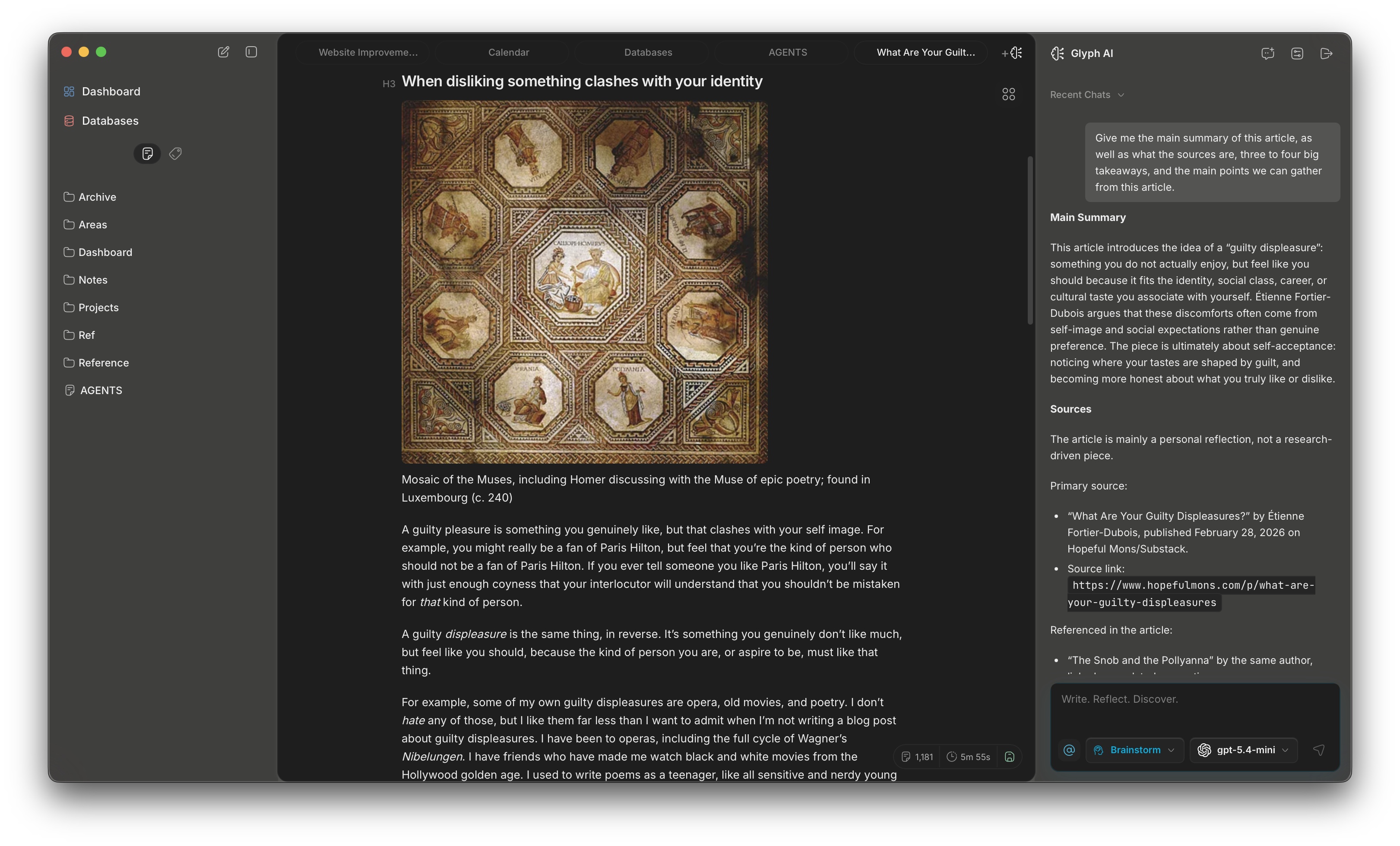This screenshot has width=1400, height=846.
Task: Open the Brainstorm mode dropdown
Action: click(1134, 749)
